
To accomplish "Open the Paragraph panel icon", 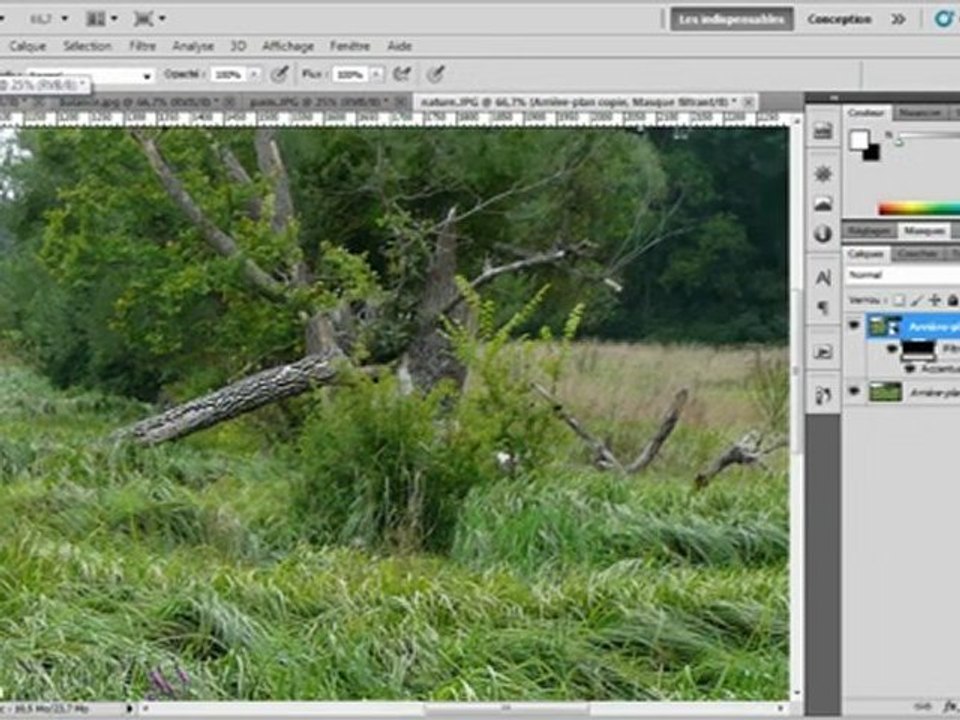I will (823, 308).
